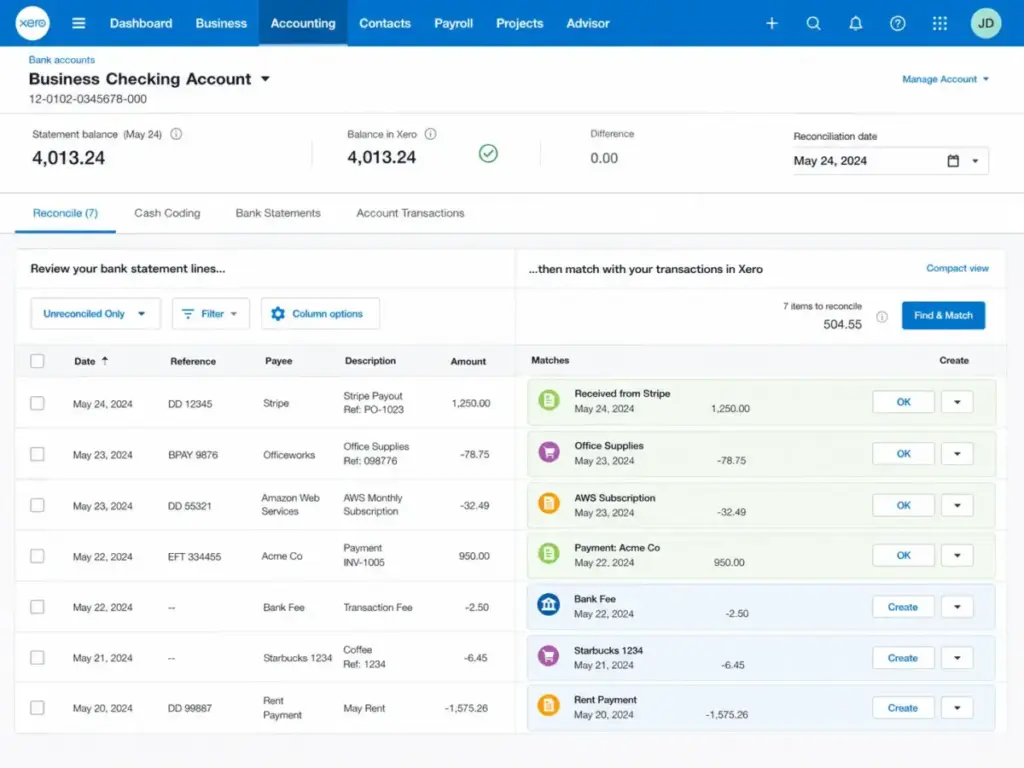Switch to Compact view link

pos(957,268)
